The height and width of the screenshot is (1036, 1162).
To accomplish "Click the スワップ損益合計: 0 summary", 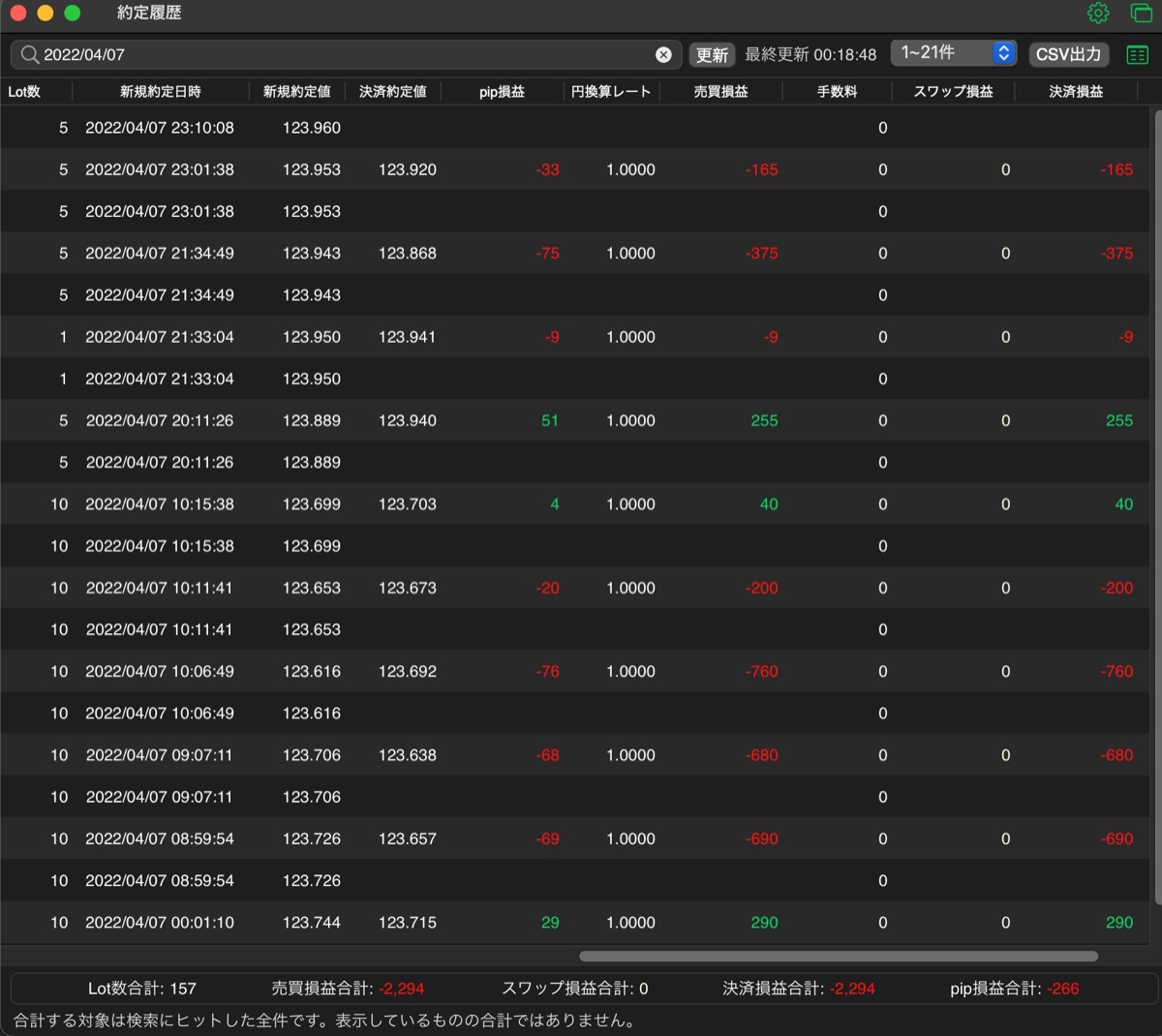I will [x=575, y=989].
